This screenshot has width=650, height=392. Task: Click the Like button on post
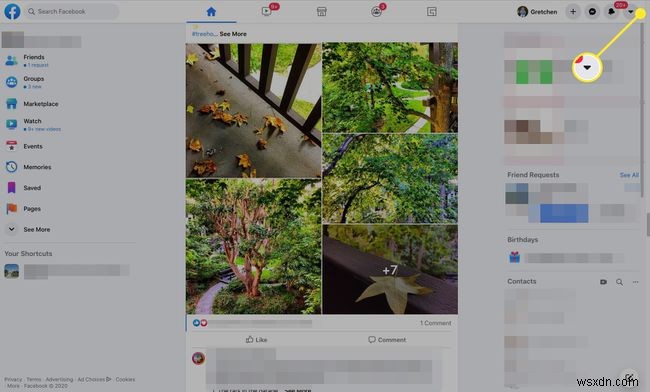[257, 340]
